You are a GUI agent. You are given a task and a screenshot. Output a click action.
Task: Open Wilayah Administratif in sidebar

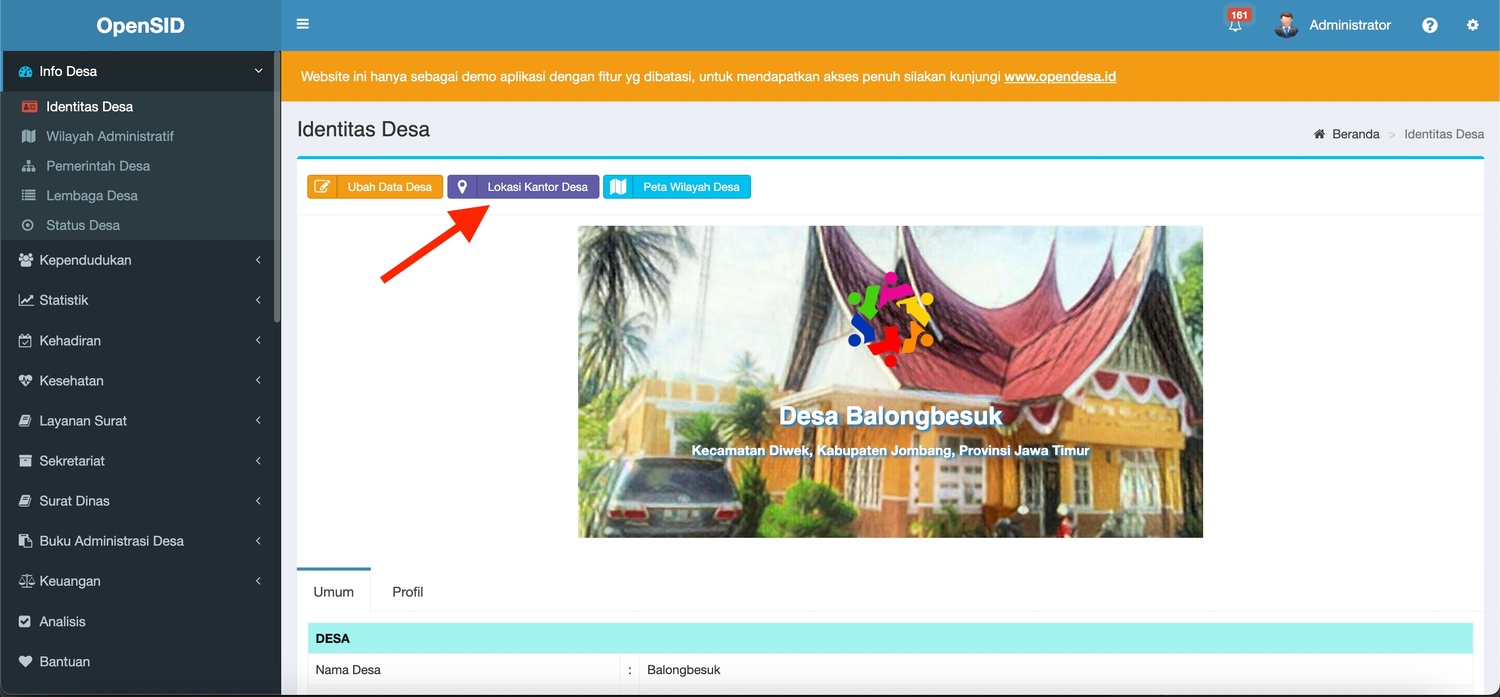pos(110,136)
